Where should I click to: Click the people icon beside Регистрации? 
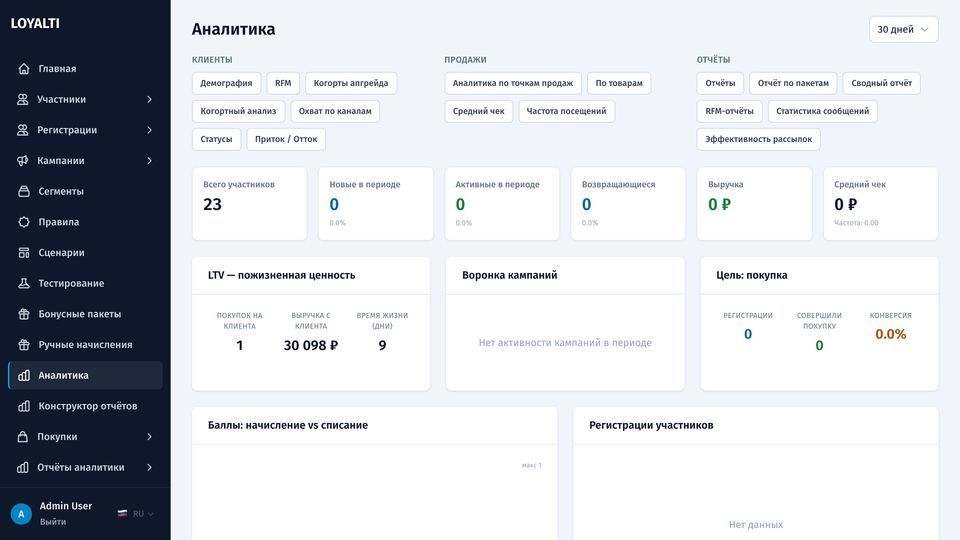click(x=23, y=130)
